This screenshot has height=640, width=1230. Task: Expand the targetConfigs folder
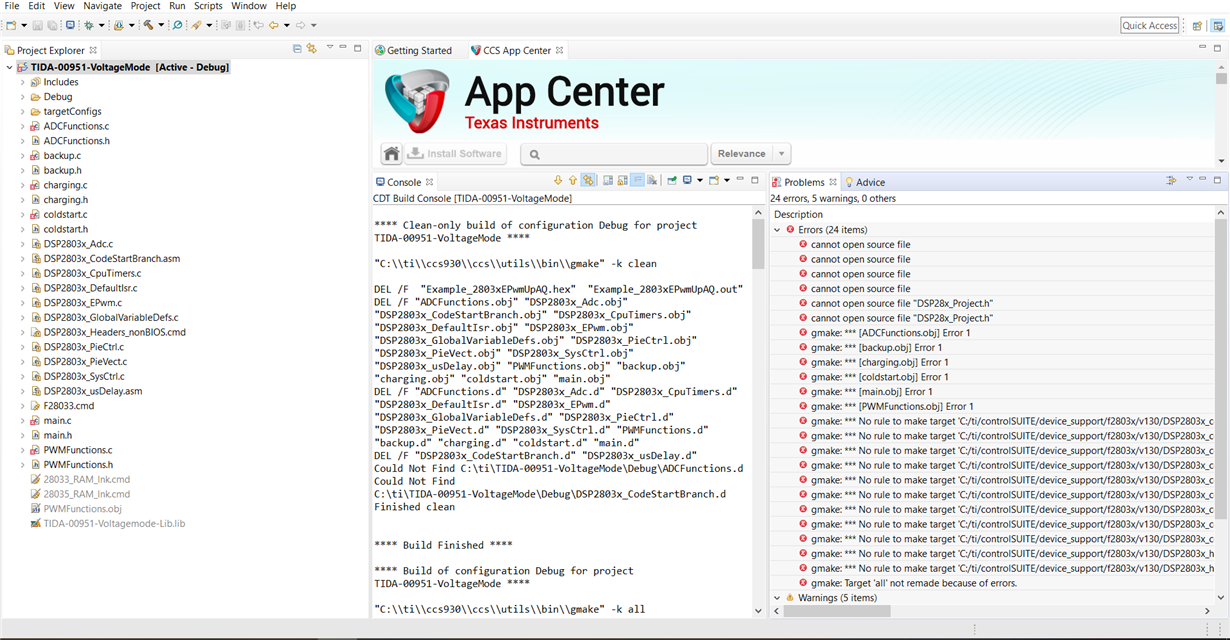(x=23, y=111)
